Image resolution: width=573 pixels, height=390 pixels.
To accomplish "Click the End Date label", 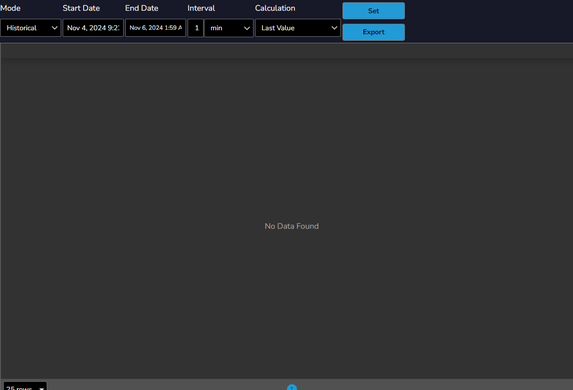I will click(142, 8).
